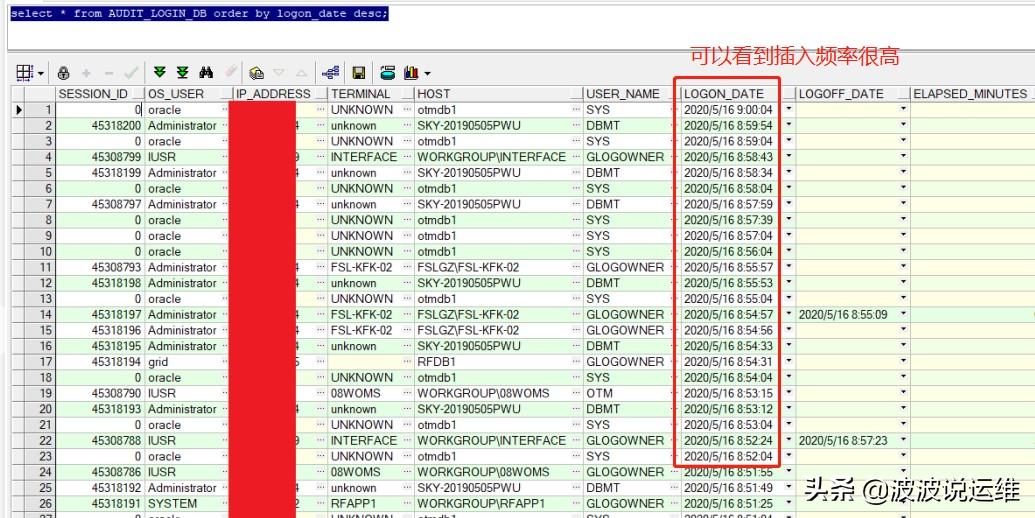Image resolution: width=1035 pixels, height=518 pixels.
Task: Click the insert record plus icon
Action: click(x=86, y=73)
